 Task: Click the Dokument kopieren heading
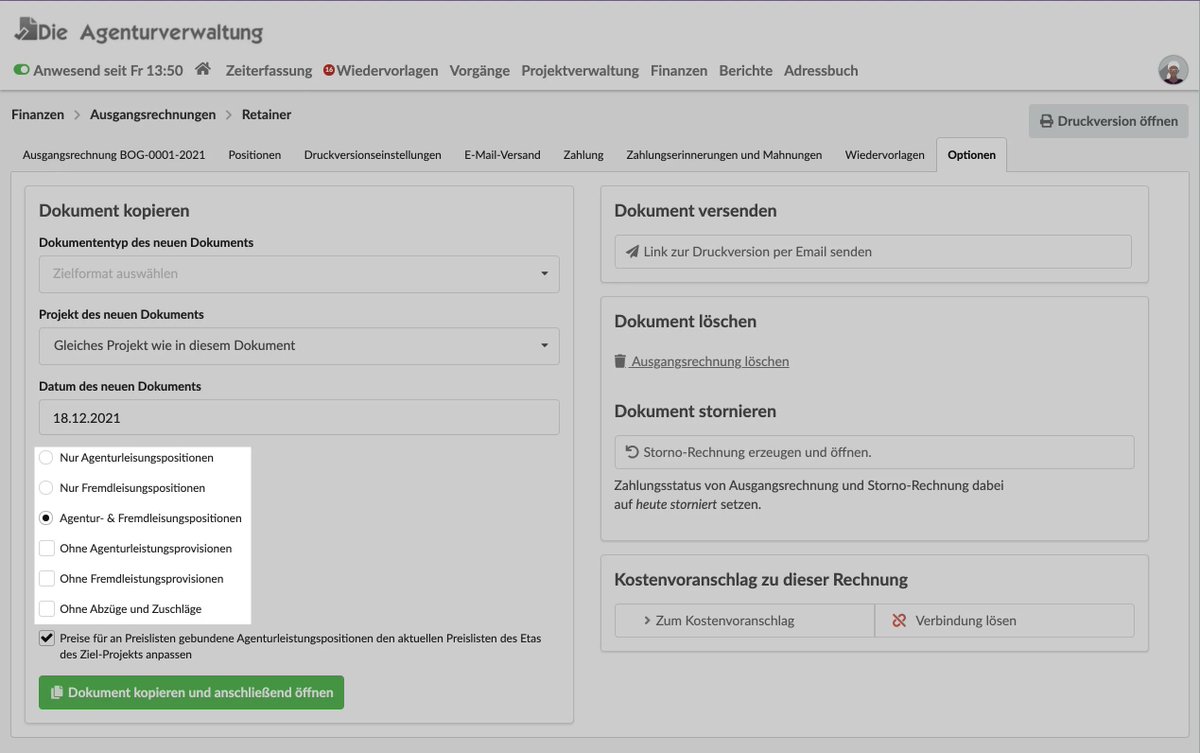[x=114, y=210]
